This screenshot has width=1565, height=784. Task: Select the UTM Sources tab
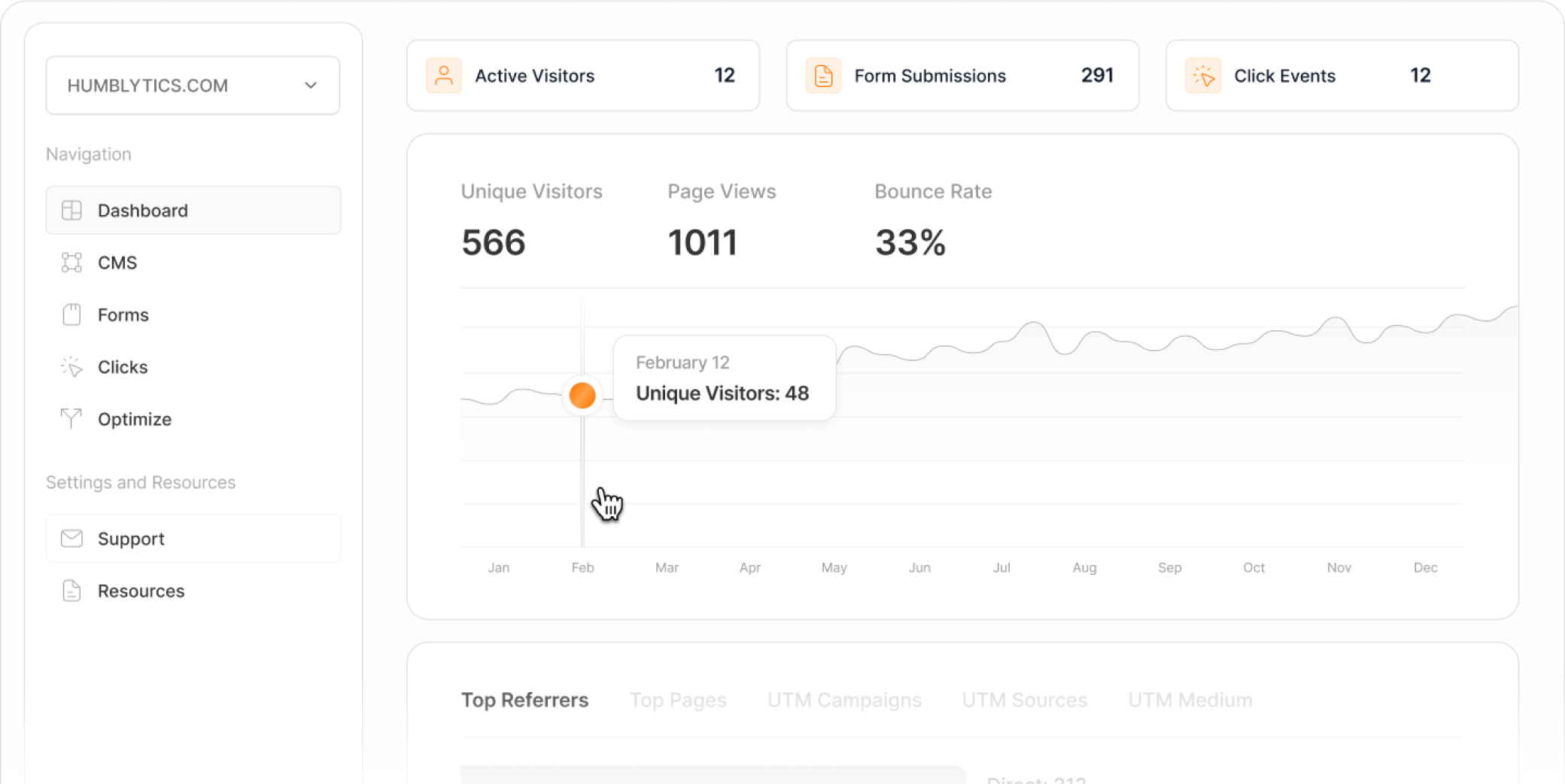pyautogui.click(x=1024, y=700)
